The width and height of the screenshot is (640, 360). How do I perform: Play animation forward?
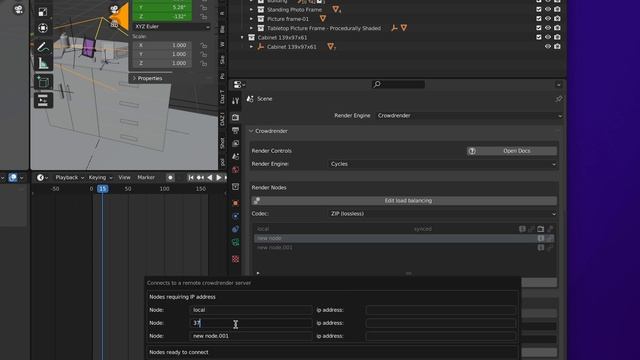pyautogui.click(x=219, y=178)
